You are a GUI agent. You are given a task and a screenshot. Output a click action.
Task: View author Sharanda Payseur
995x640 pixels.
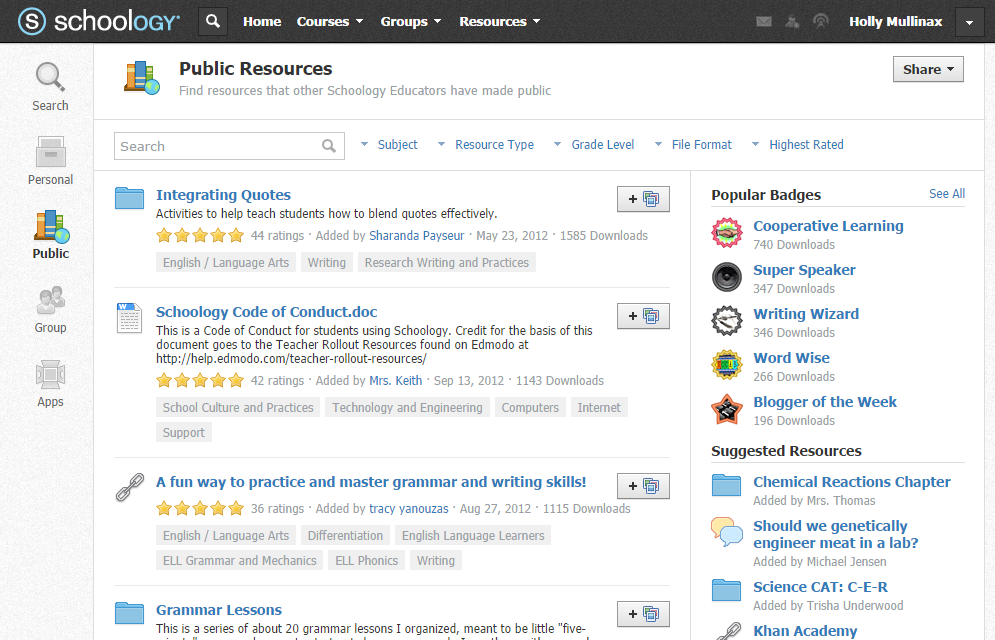[x=417, y=235]
